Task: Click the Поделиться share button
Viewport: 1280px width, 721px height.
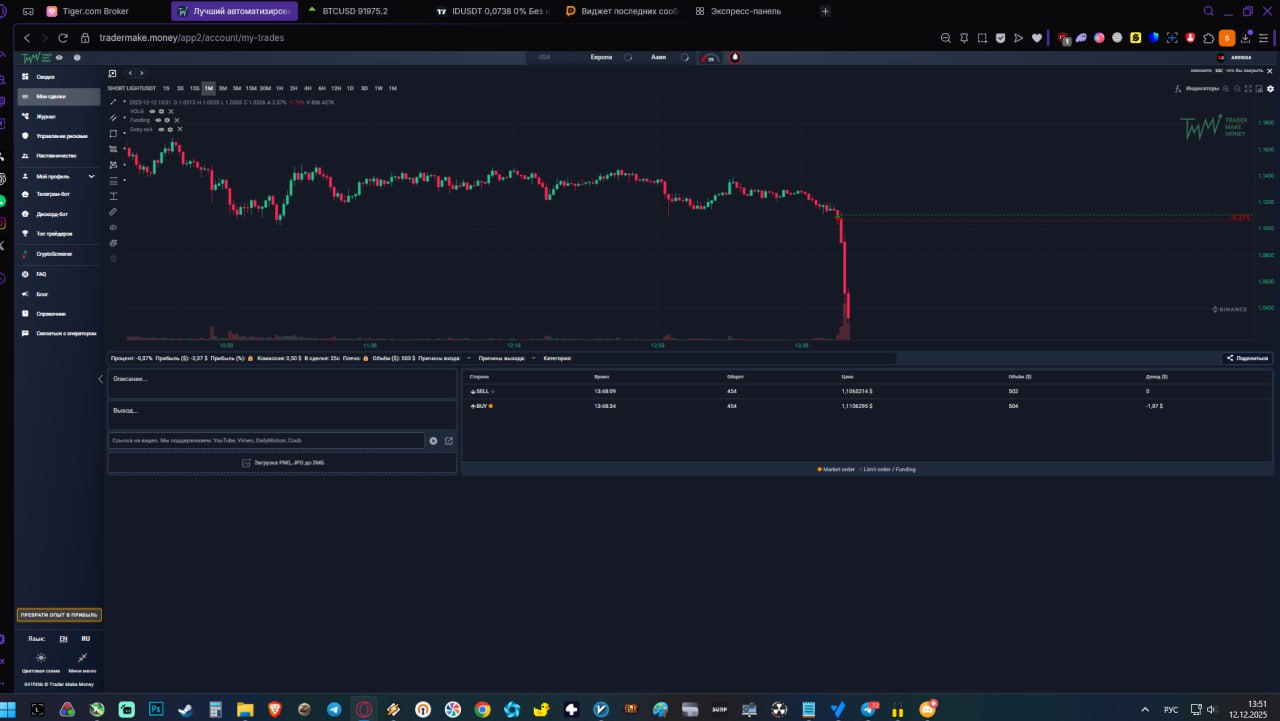Action: pyautogui.click(x=1247, y=358)
